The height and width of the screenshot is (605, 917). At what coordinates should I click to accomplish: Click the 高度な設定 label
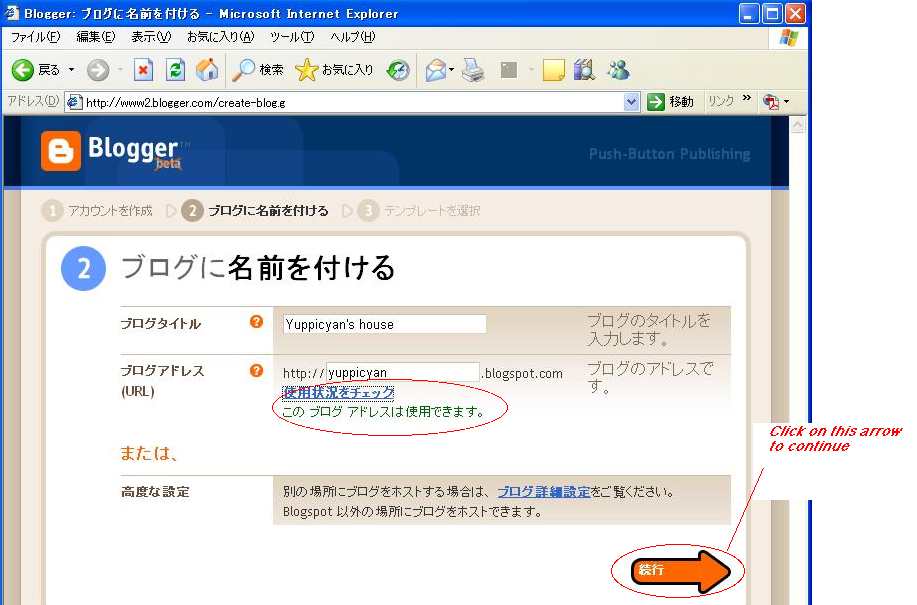[155, 492]
